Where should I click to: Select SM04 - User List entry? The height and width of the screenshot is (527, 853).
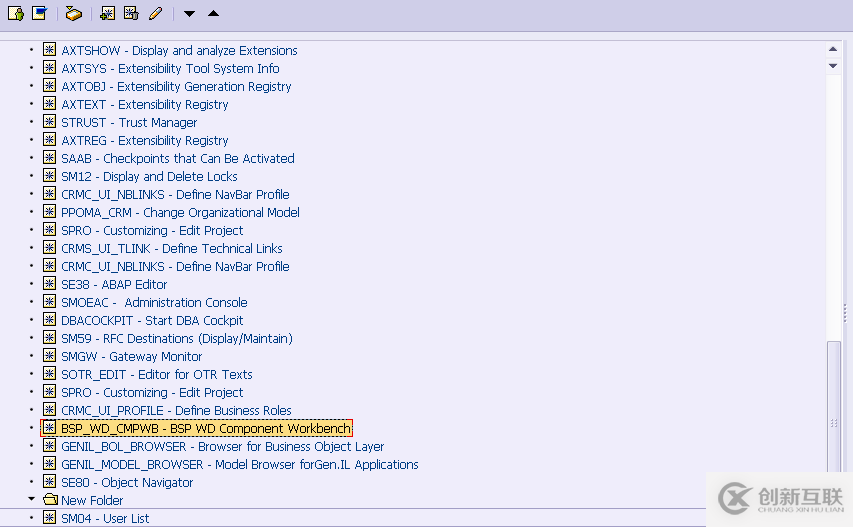click(105, 518)
